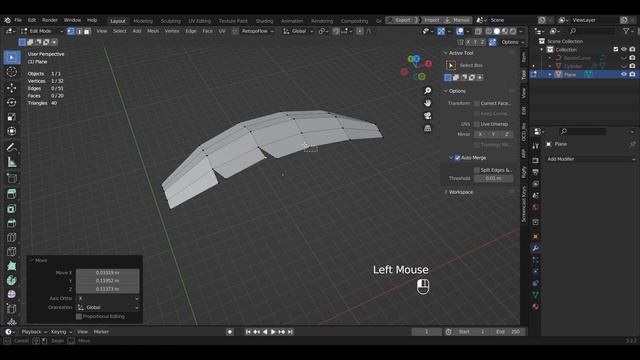Uncheck the Auto Merge checkbox
Image resolution: width=640 pixels, height=360 pixels.
click(x=458, y=158)
